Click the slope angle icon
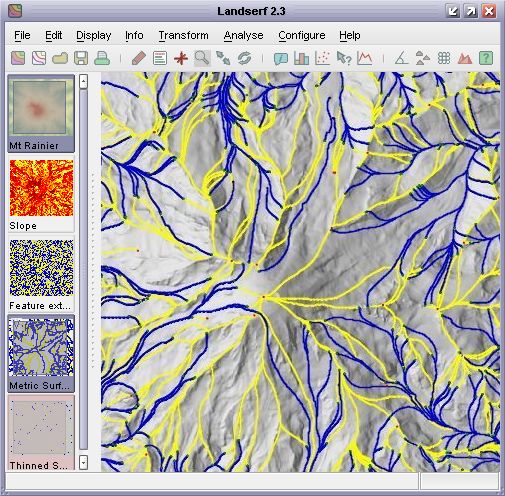Screen dimensions: 505x496 [x=402, y=58]
